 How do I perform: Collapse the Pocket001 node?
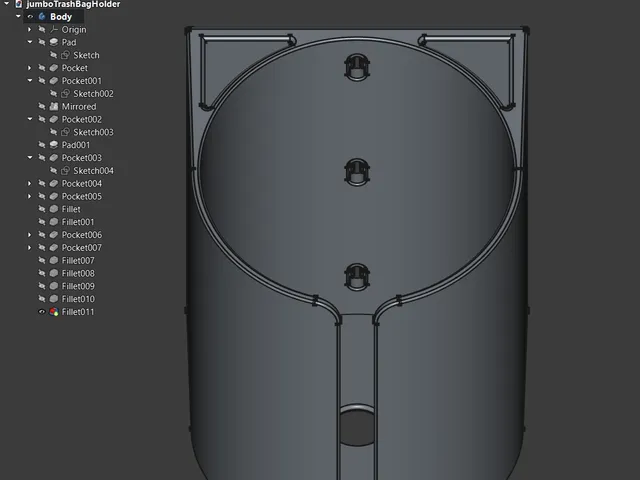coord(30,80)
